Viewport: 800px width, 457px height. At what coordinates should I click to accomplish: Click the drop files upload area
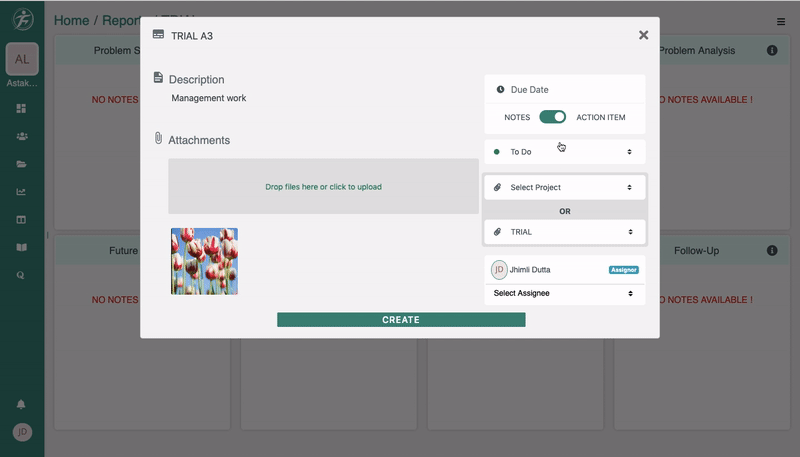point(323,186)
